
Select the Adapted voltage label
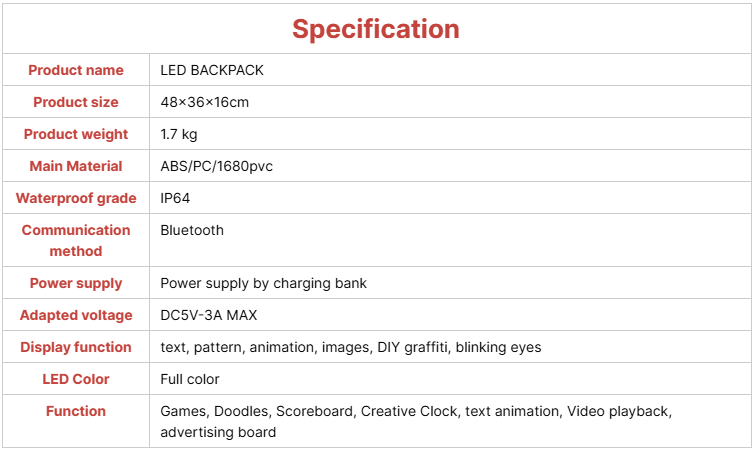coord(76,315)
